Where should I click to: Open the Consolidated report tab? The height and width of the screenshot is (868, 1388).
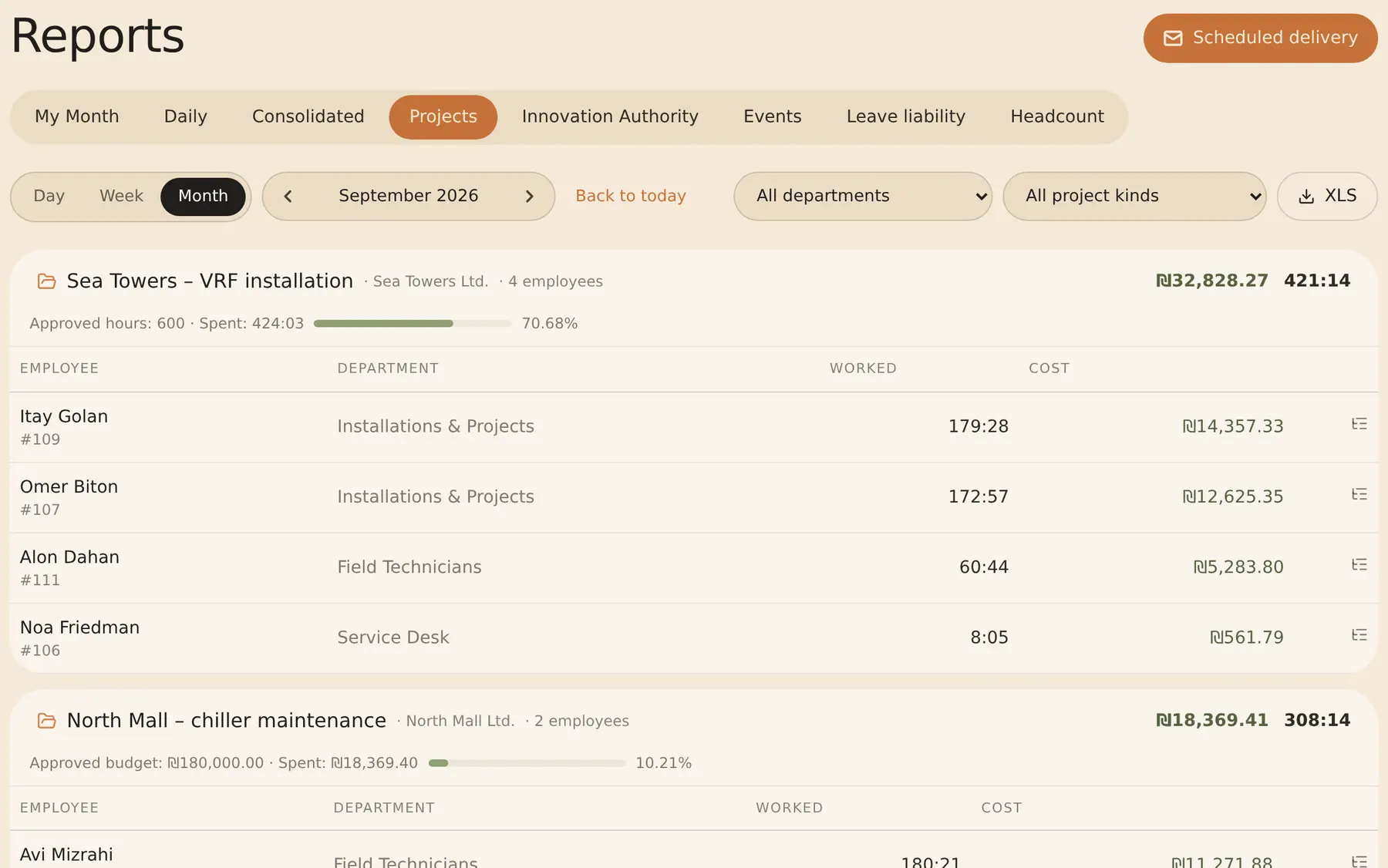pos(308,116)
